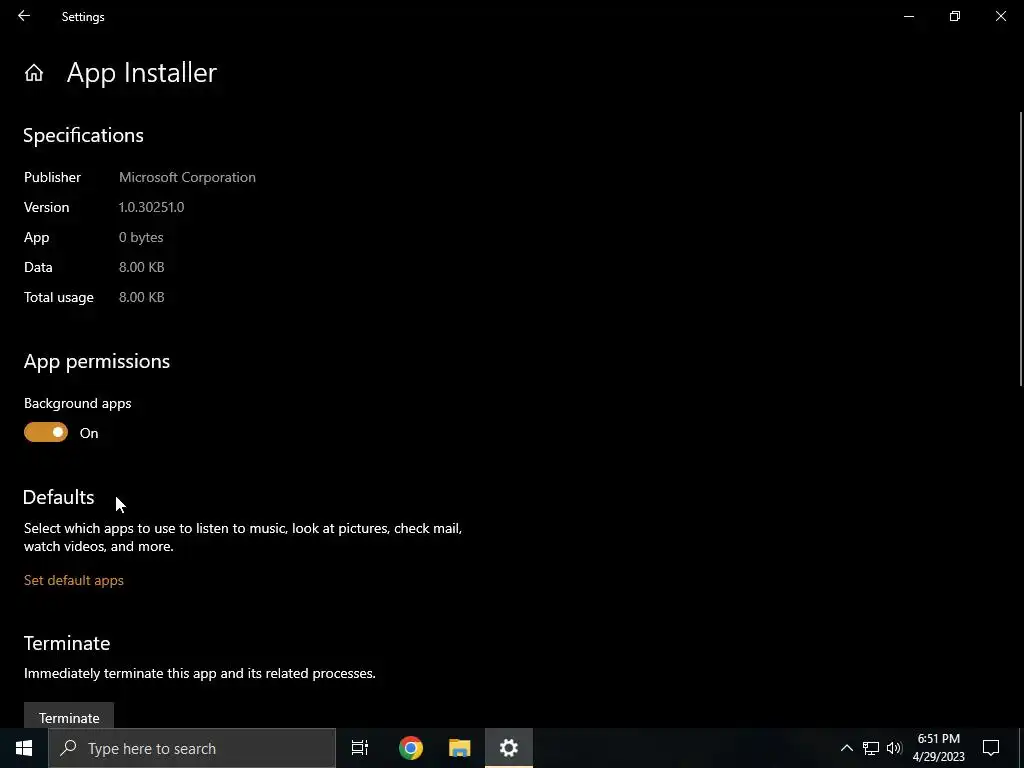Open Task View from the taskbar
1024x768 pixels.
360,748
